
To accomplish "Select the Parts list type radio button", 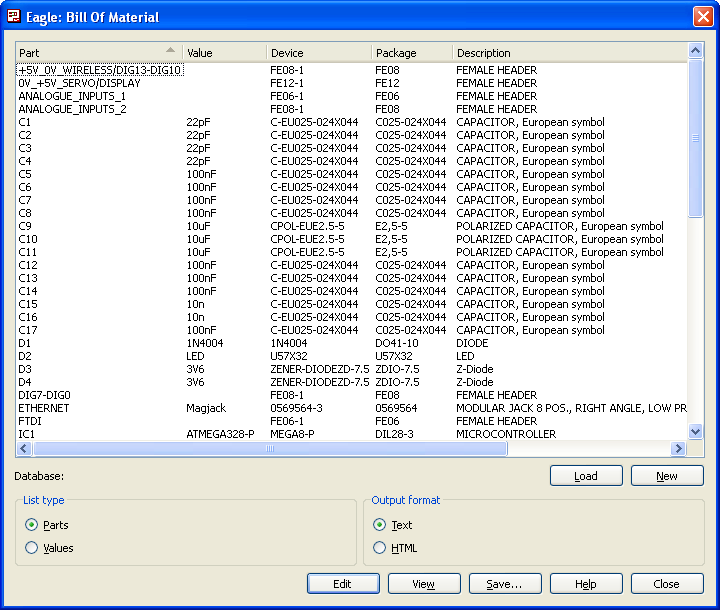I will pyautogui.click(x=32, y=525).
